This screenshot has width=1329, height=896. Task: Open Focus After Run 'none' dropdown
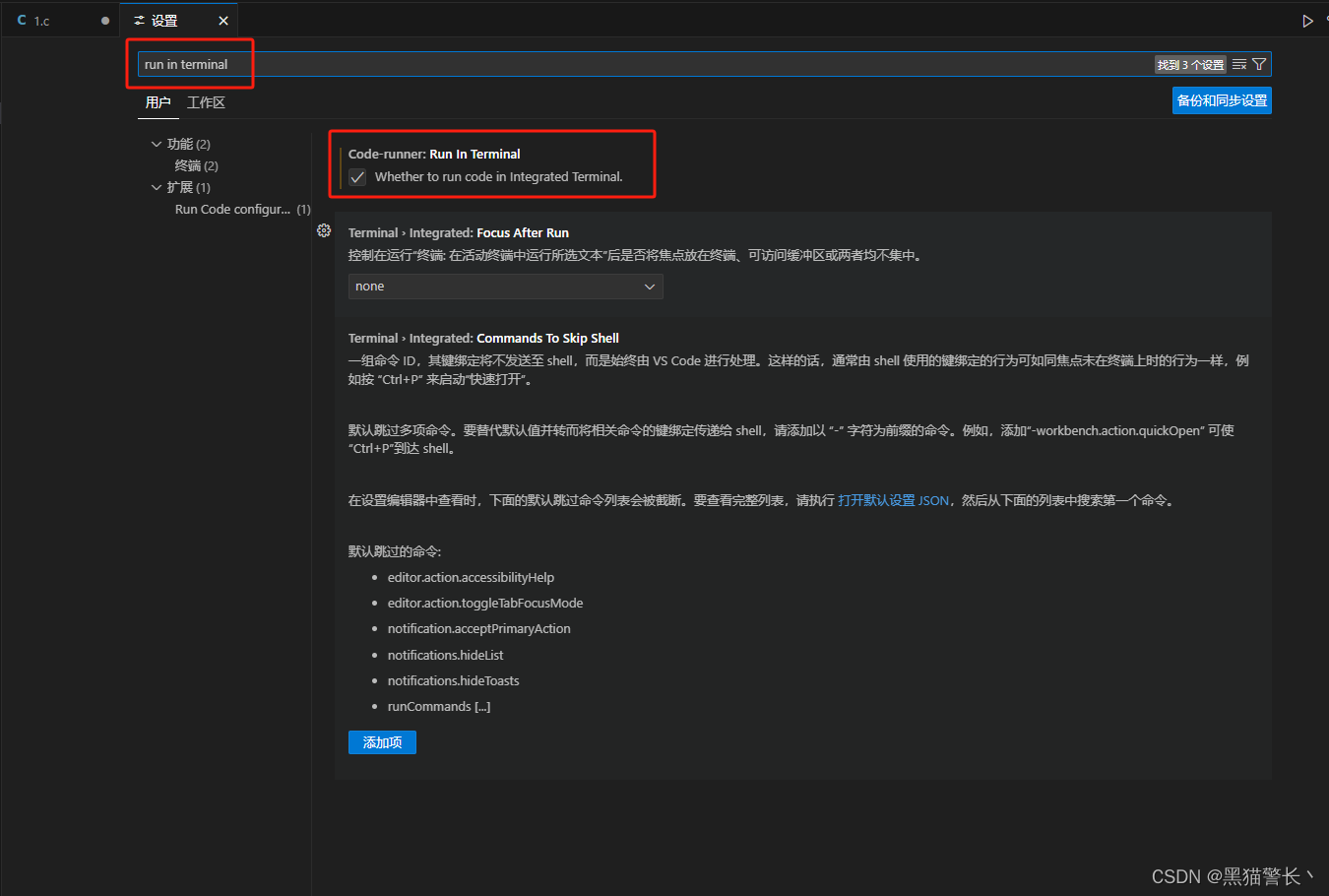point(506,287)
